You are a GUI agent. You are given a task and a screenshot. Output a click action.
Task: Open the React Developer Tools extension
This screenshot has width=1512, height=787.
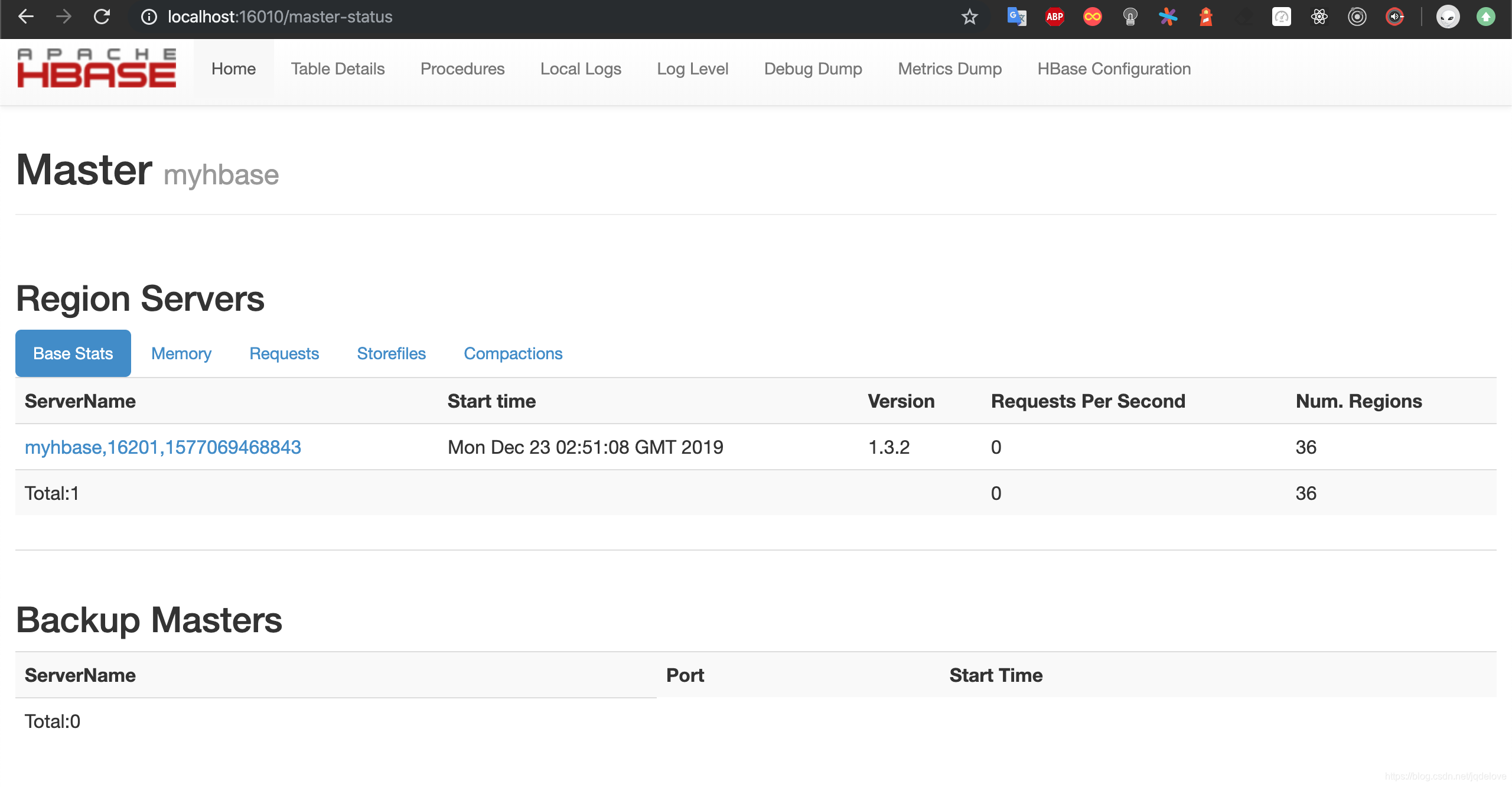point(1319,17)
